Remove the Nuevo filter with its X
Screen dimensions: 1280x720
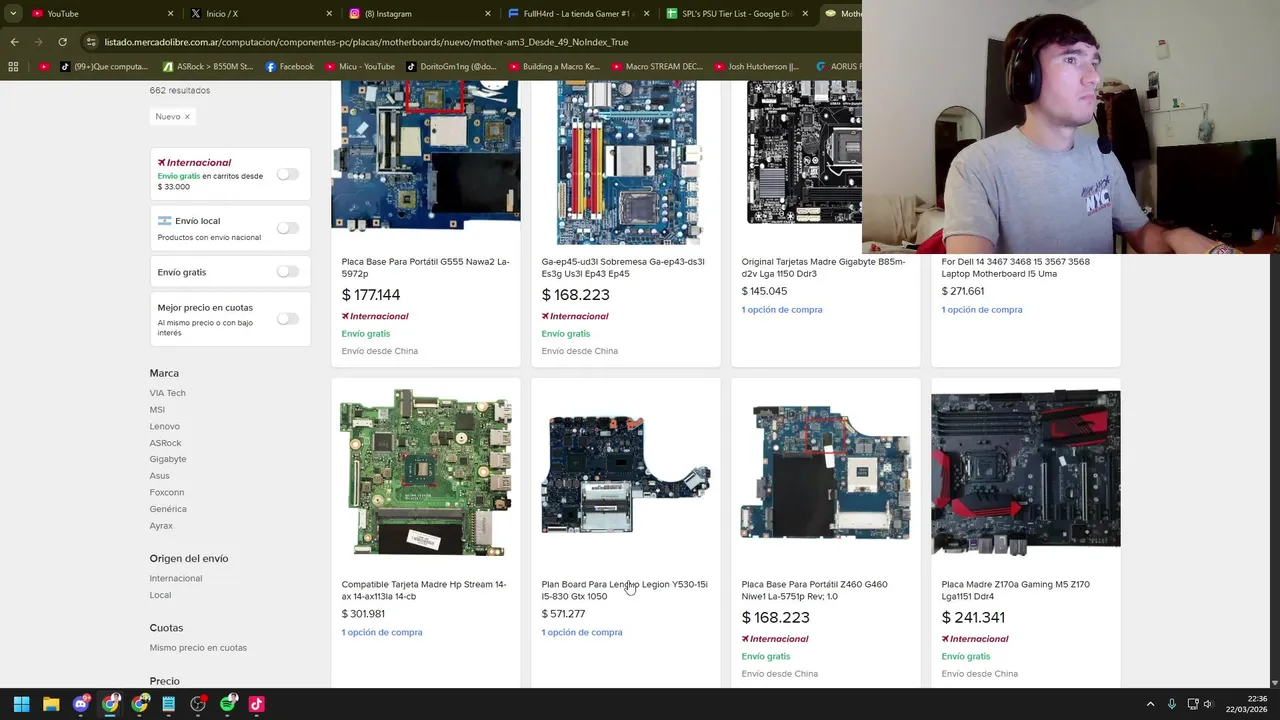click(x=187, y=117)
